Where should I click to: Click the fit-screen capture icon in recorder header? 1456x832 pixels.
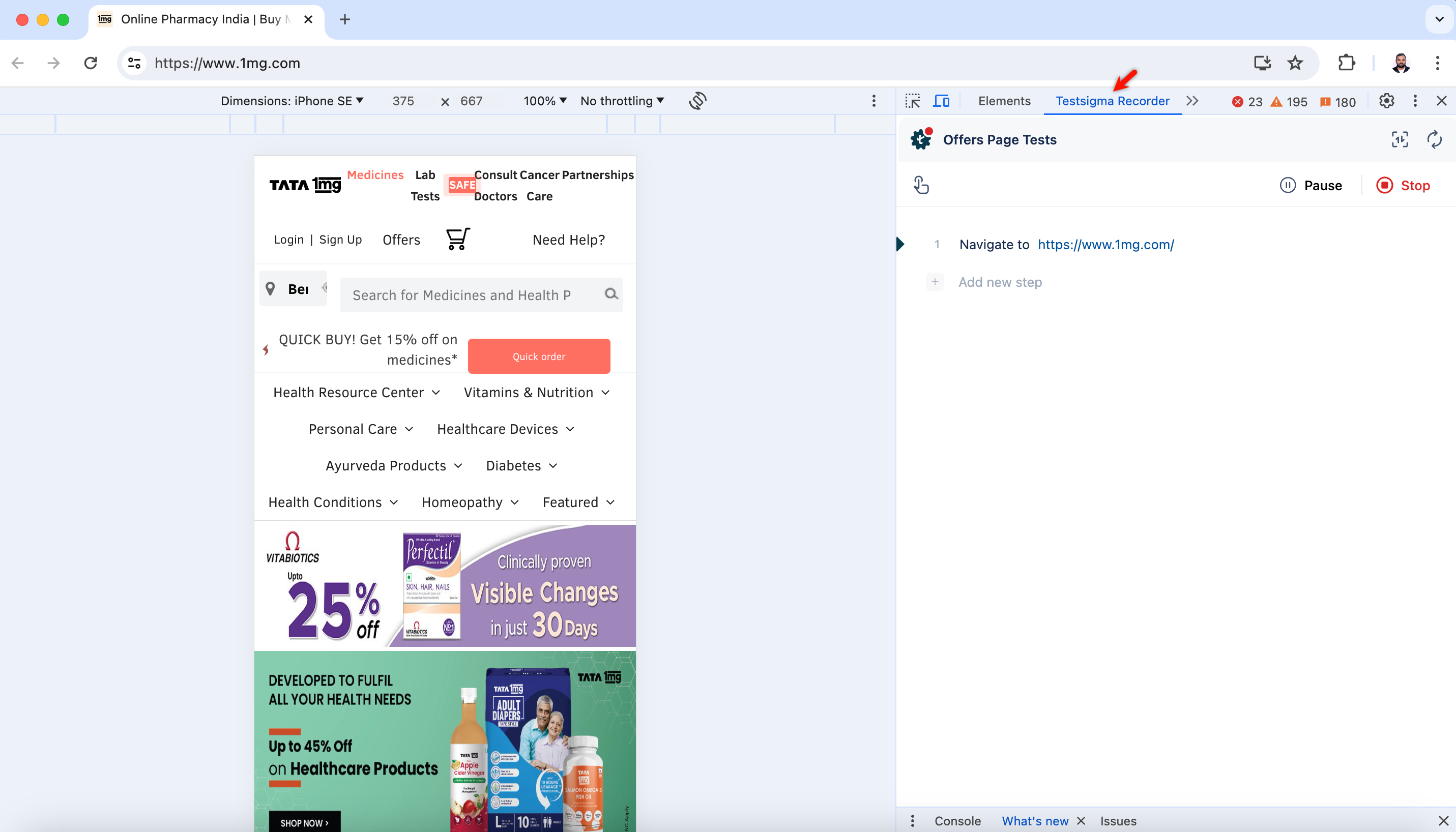[x=1400, y=139]
